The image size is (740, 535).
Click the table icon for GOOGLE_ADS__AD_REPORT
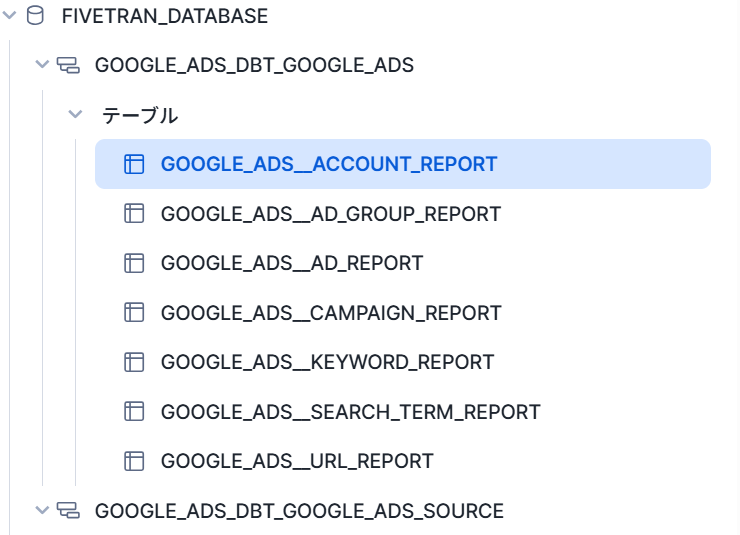coord(134,263)
